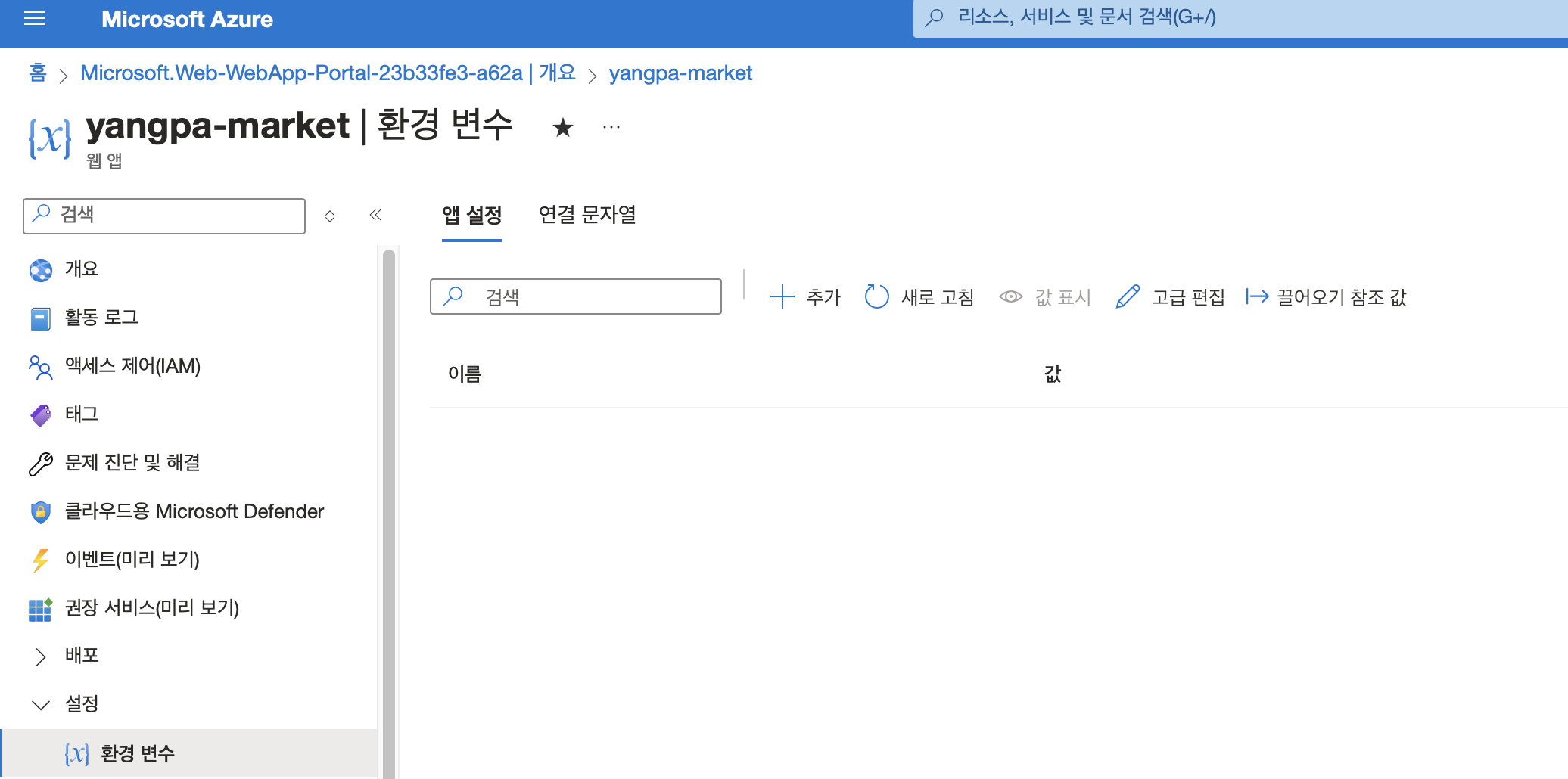Image resolution: width=1568 pixels, height=779 pixels.
Task: Sort by the 값 column header
Action: click(x=1053, y=374)
